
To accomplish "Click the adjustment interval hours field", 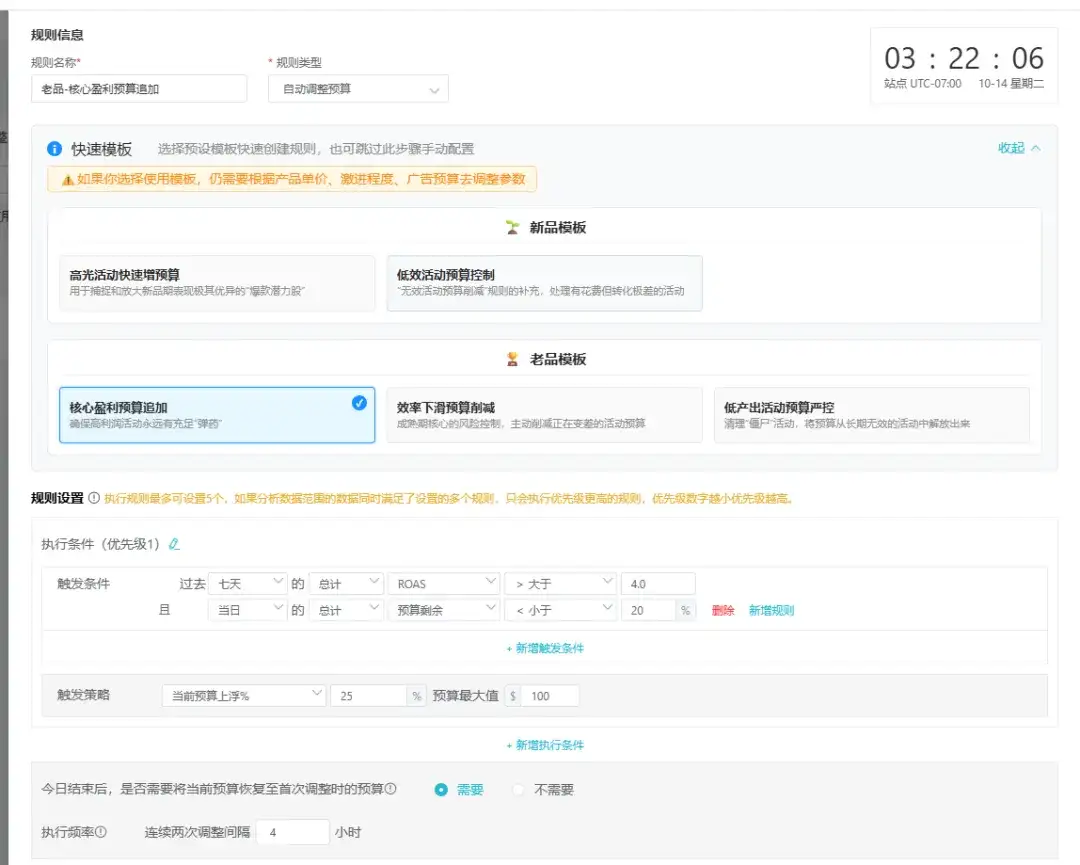I will click(293, 832).
